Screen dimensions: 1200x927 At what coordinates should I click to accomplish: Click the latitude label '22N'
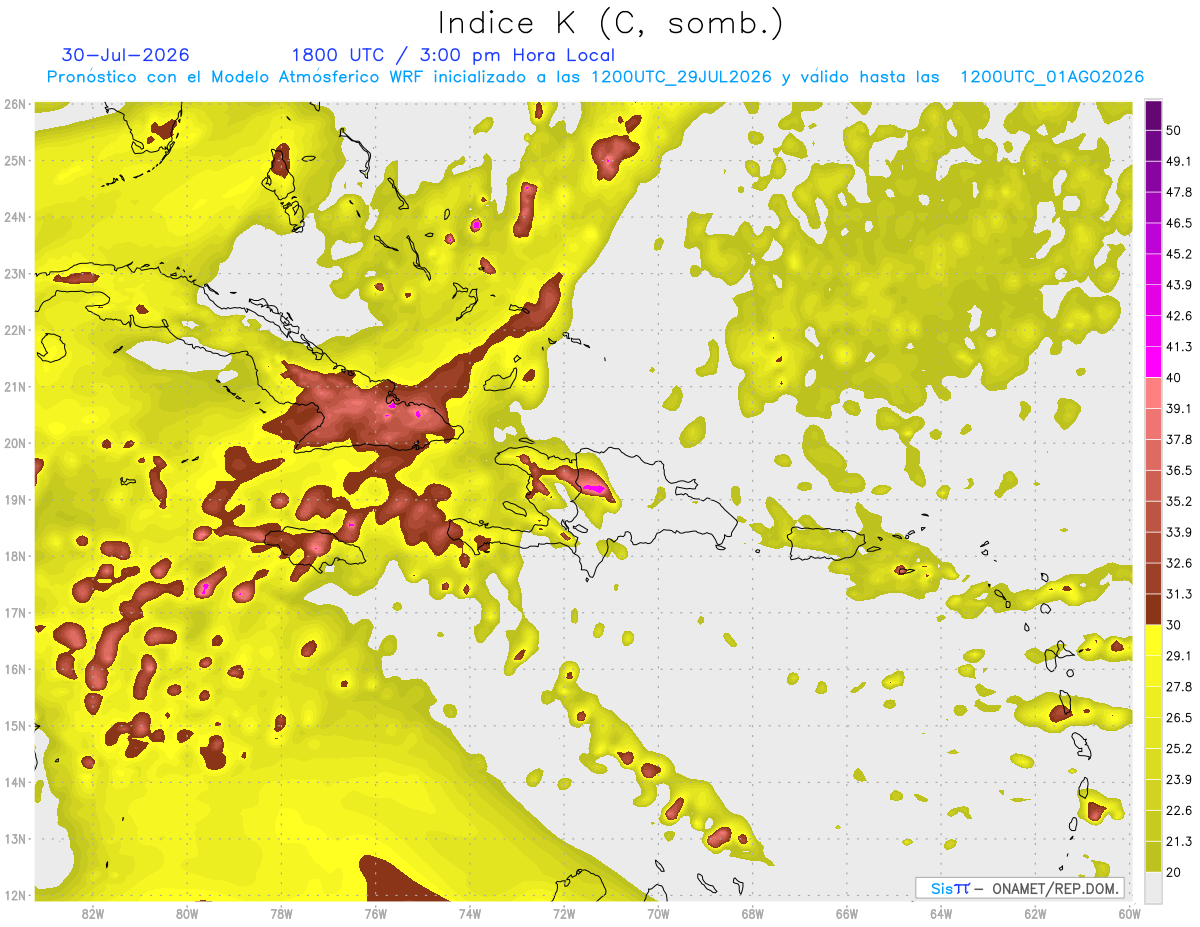14,330
